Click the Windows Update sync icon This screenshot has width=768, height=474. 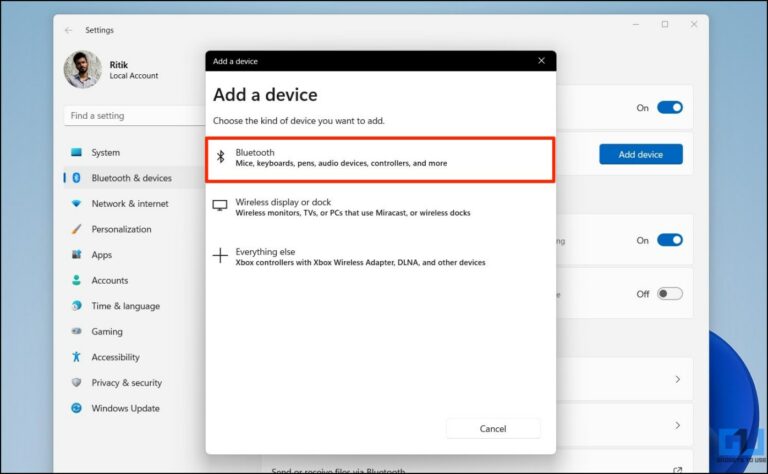coord(76,408)
